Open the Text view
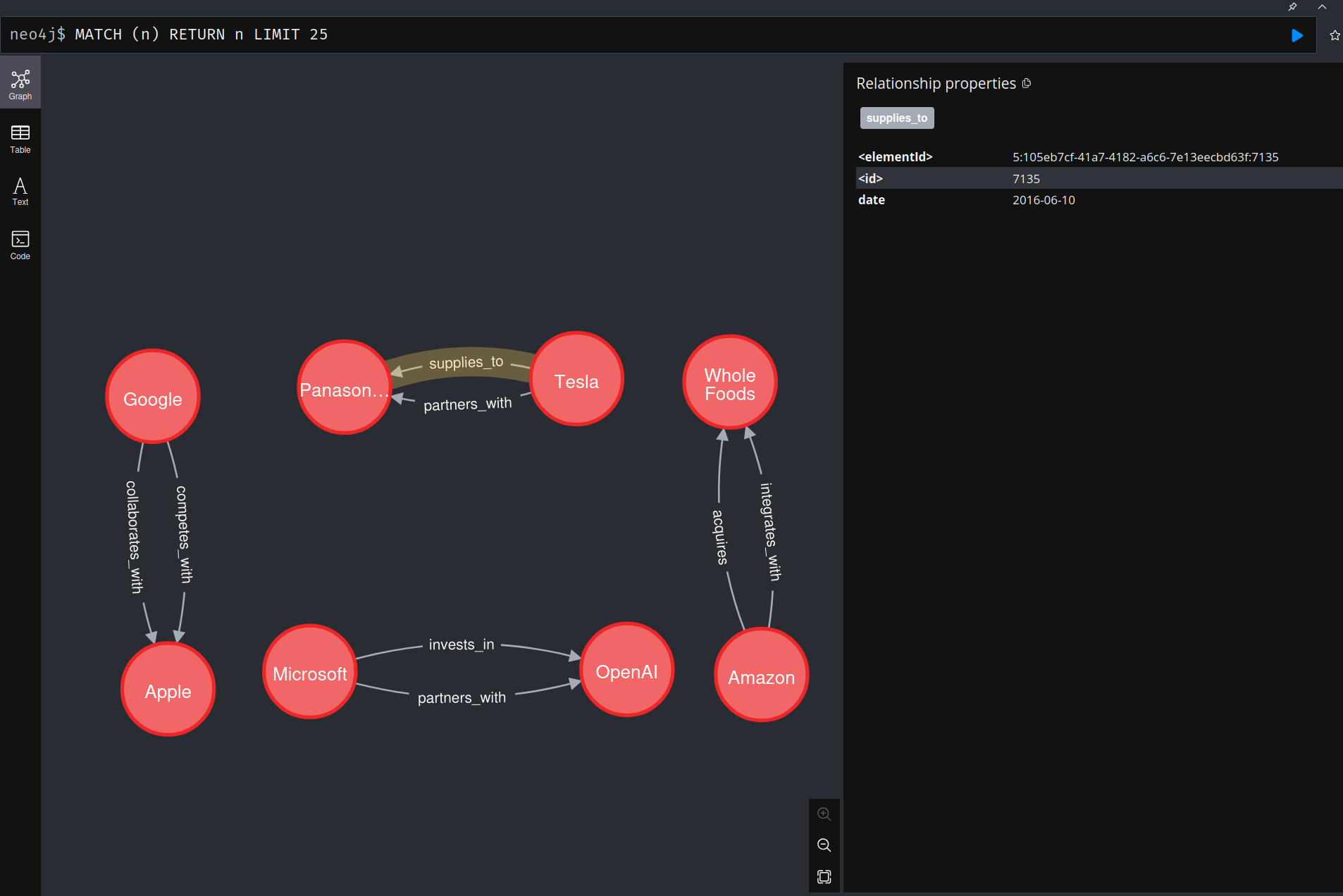The height and width of the screenshot is (896, 1343). 20,192
